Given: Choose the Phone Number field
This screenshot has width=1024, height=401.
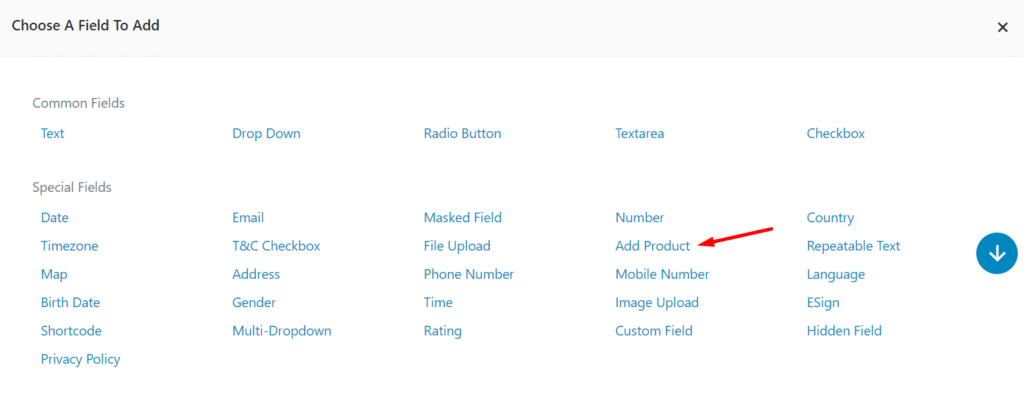Looking at the screenshot, I should click(x=468, y=274).
